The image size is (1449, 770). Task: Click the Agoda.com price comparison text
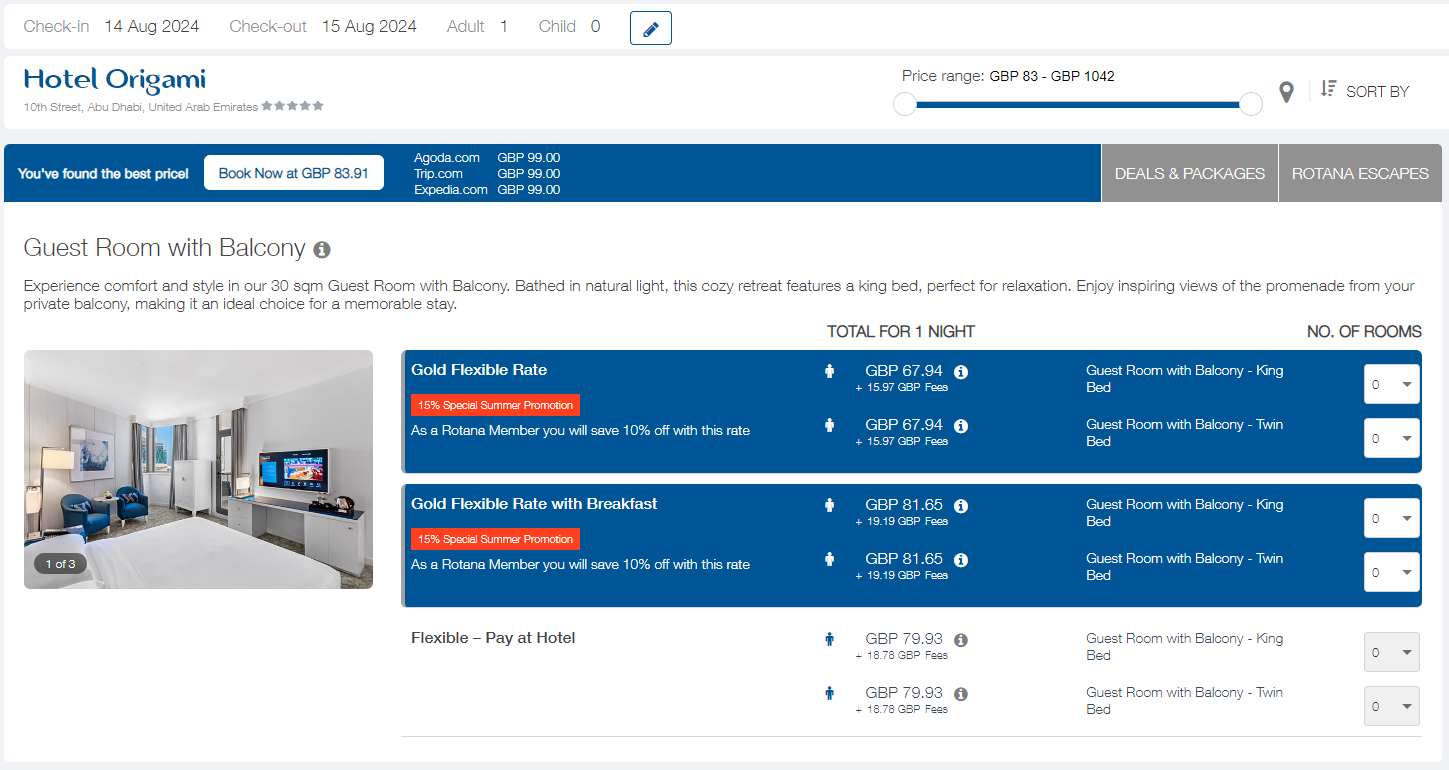click(487, 157)
